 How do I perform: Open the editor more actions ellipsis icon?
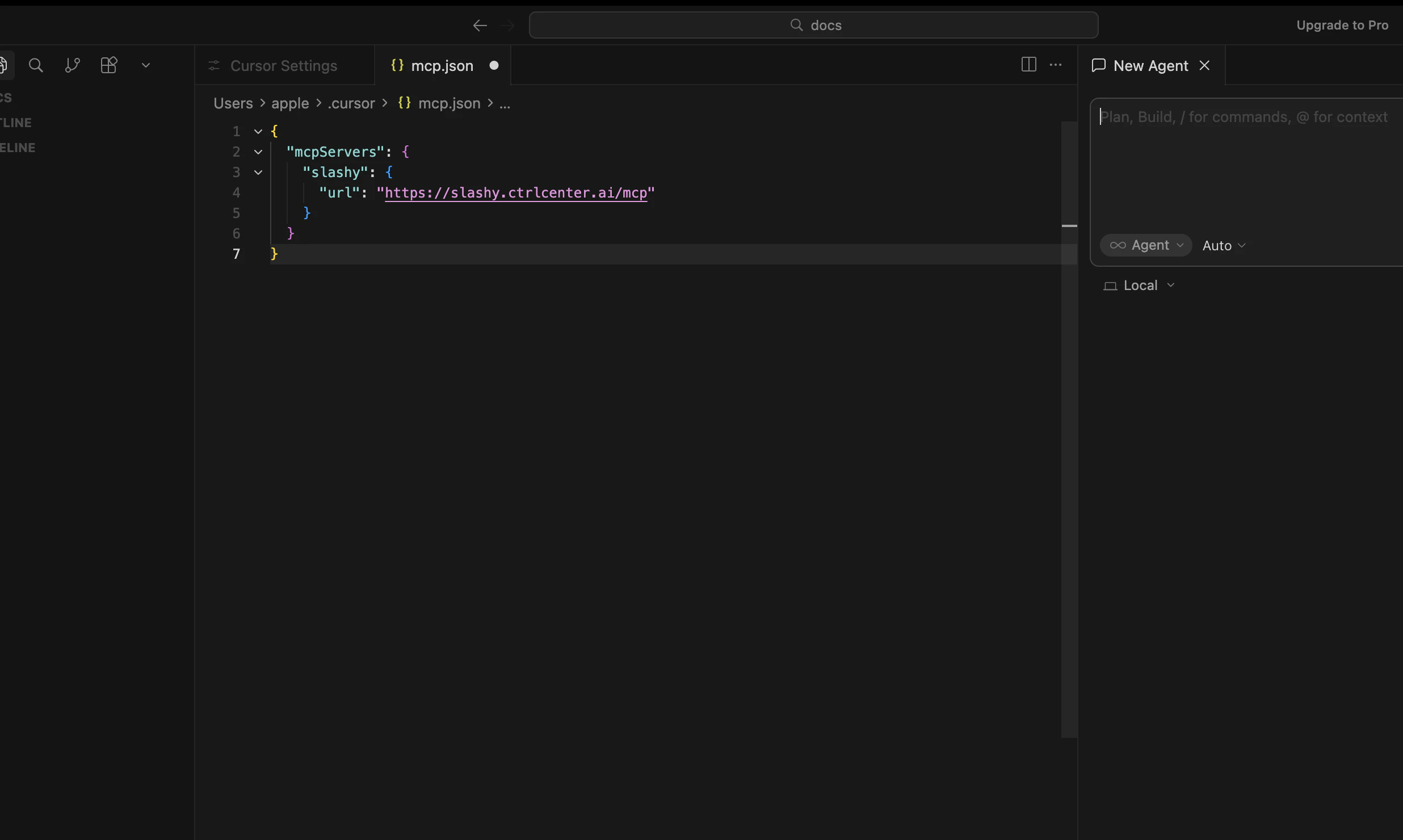coord(1055,64)
